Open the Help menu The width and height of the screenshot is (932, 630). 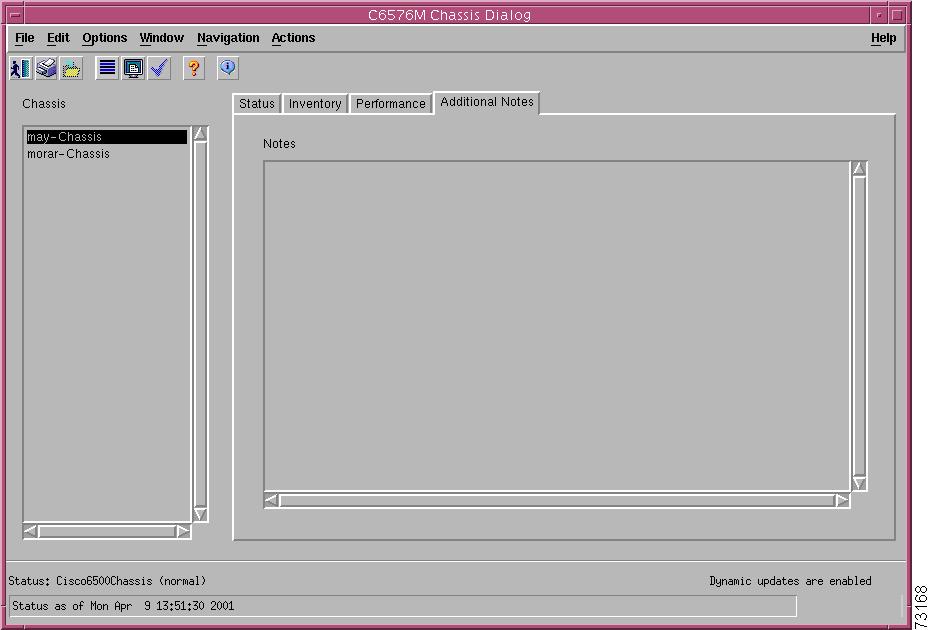click(x=883, y=38)
